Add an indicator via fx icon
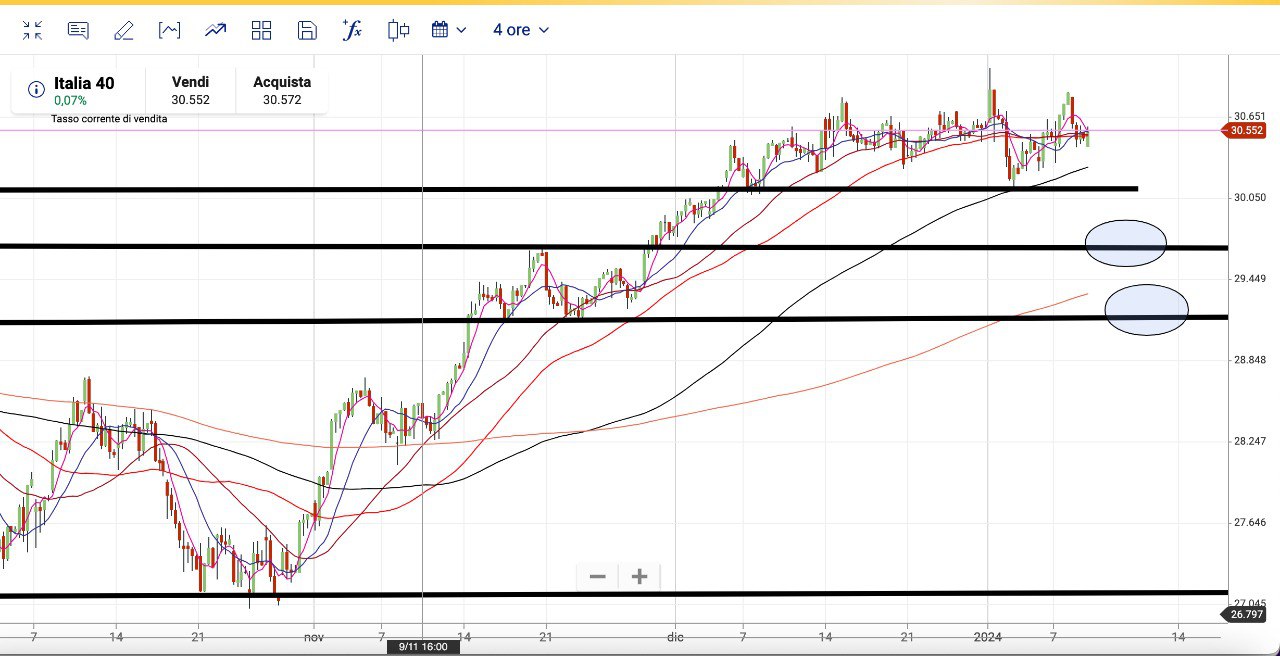 (x=352, y=30)
